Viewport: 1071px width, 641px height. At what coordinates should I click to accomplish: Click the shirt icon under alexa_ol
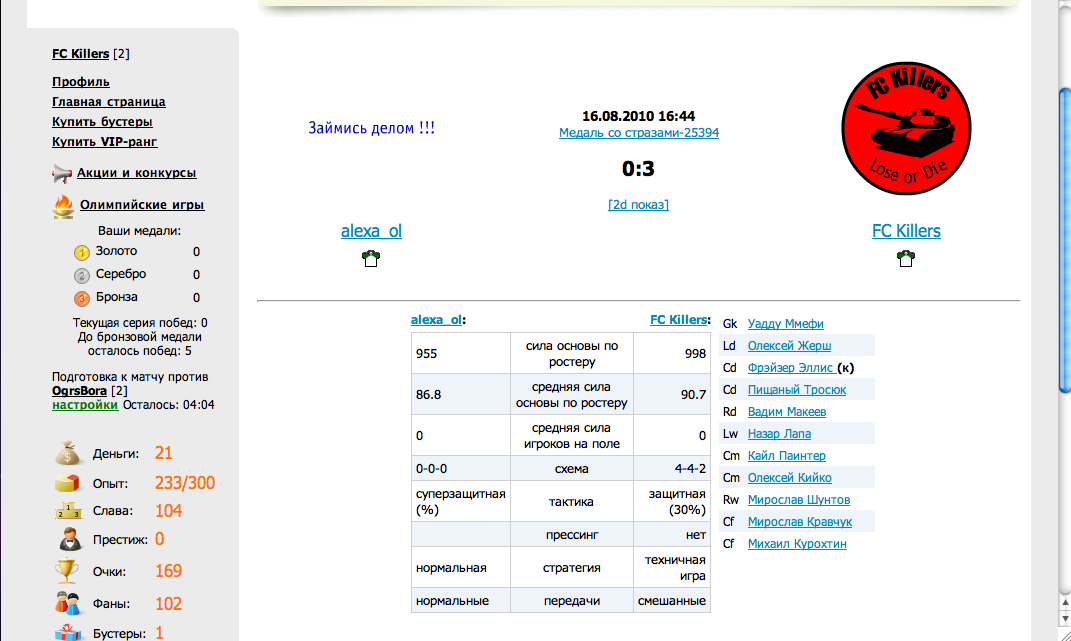(371, 258)
